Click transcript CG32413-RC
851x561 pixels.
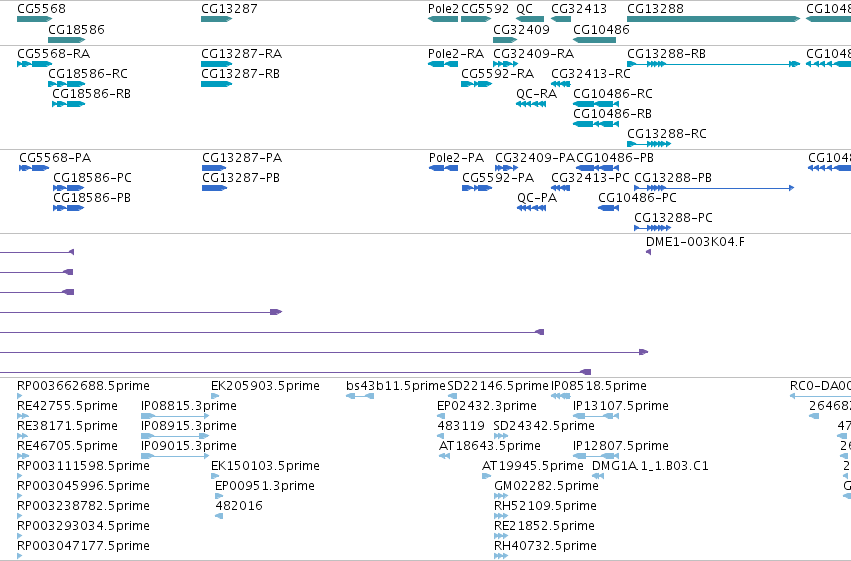590,74
